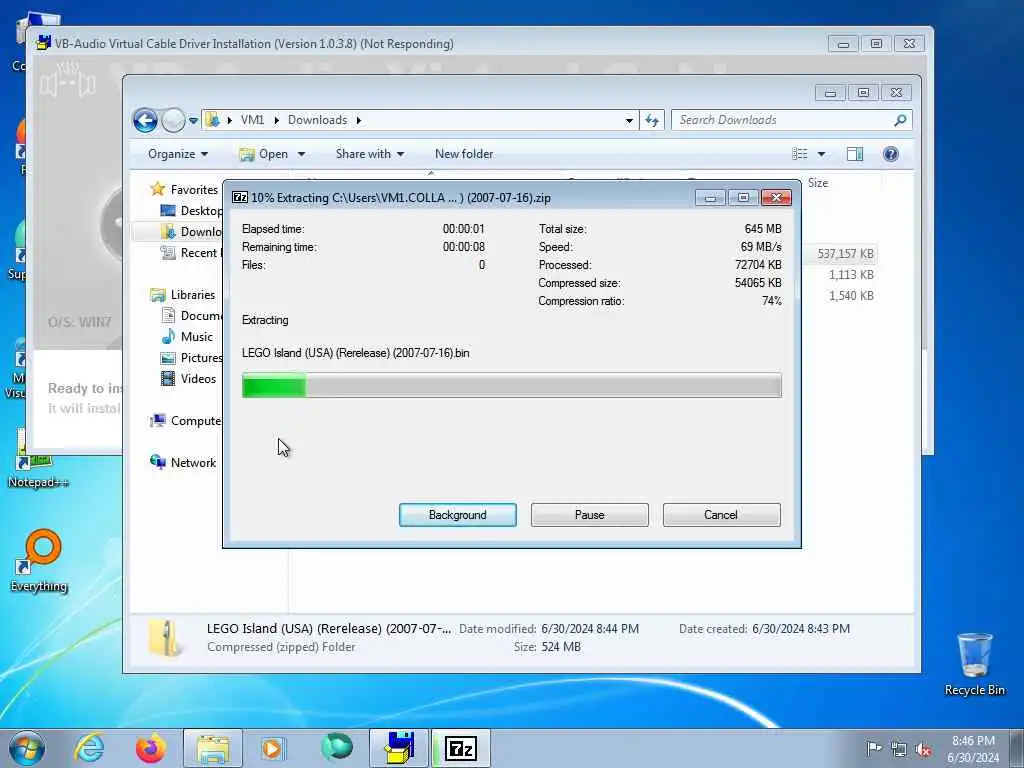This screenshot has height=768, width=1024.
Task: Click the Size column header
Action: pos(818,183)
